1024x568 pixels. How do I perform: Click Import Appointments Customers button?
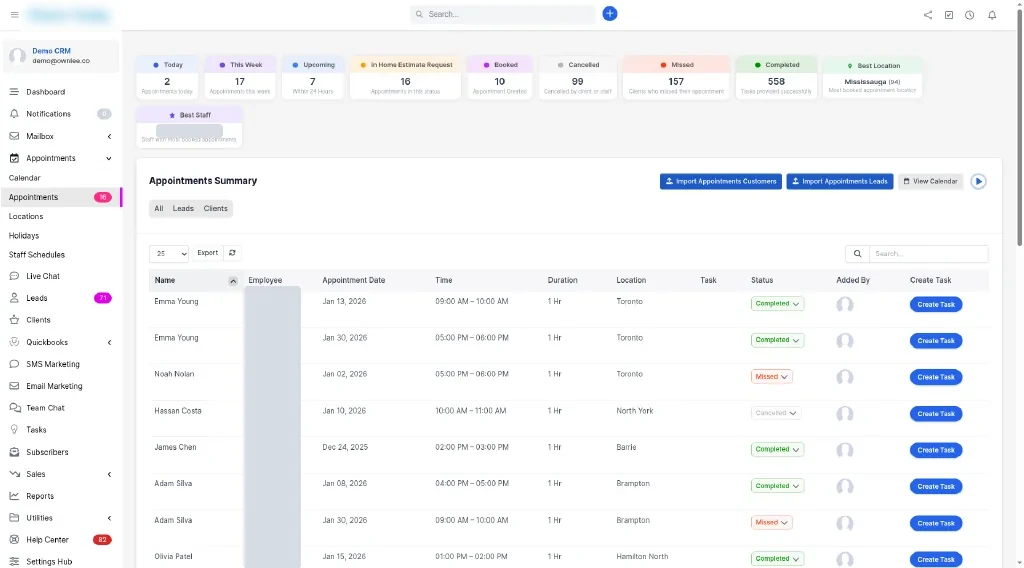(720, 181)
